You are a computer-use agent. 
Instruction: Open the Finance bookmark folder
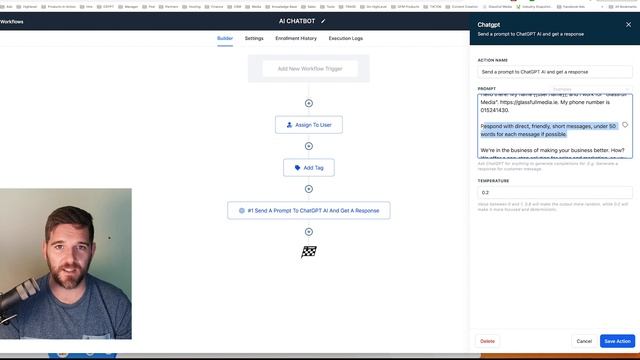pos(214,7)
